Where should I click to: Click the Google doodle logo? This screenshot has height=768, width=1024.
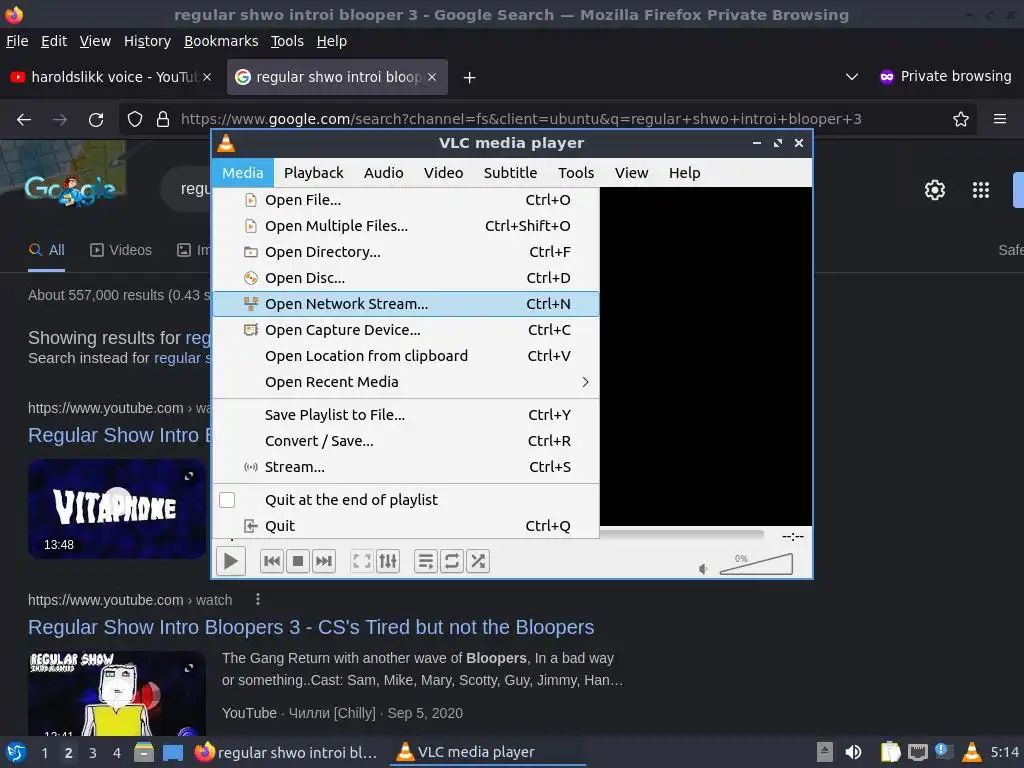[x=71, y=189]
